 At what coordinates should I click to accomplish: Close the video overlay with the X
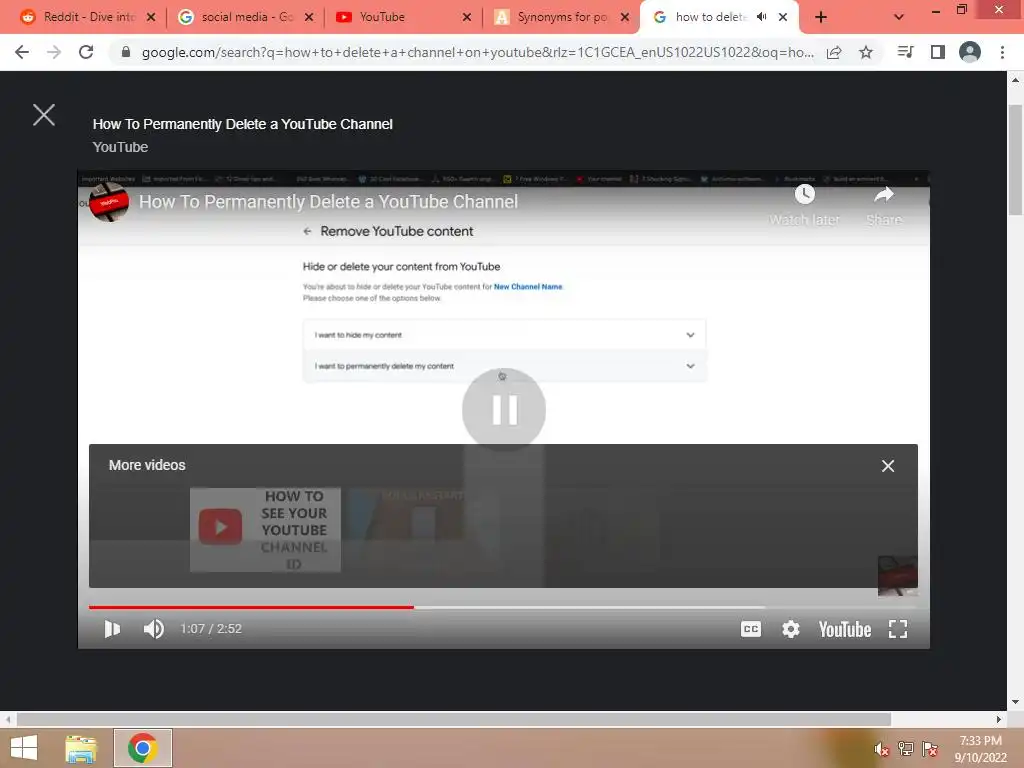[x=44, y=115]
